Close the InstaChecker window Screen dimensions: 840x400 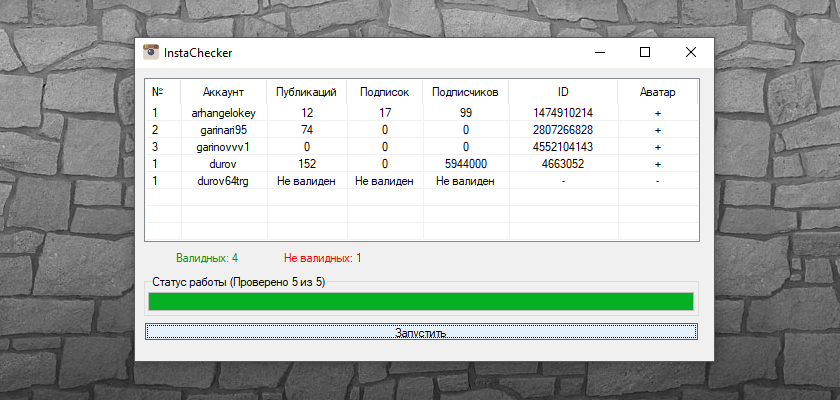tap(691, 52)
